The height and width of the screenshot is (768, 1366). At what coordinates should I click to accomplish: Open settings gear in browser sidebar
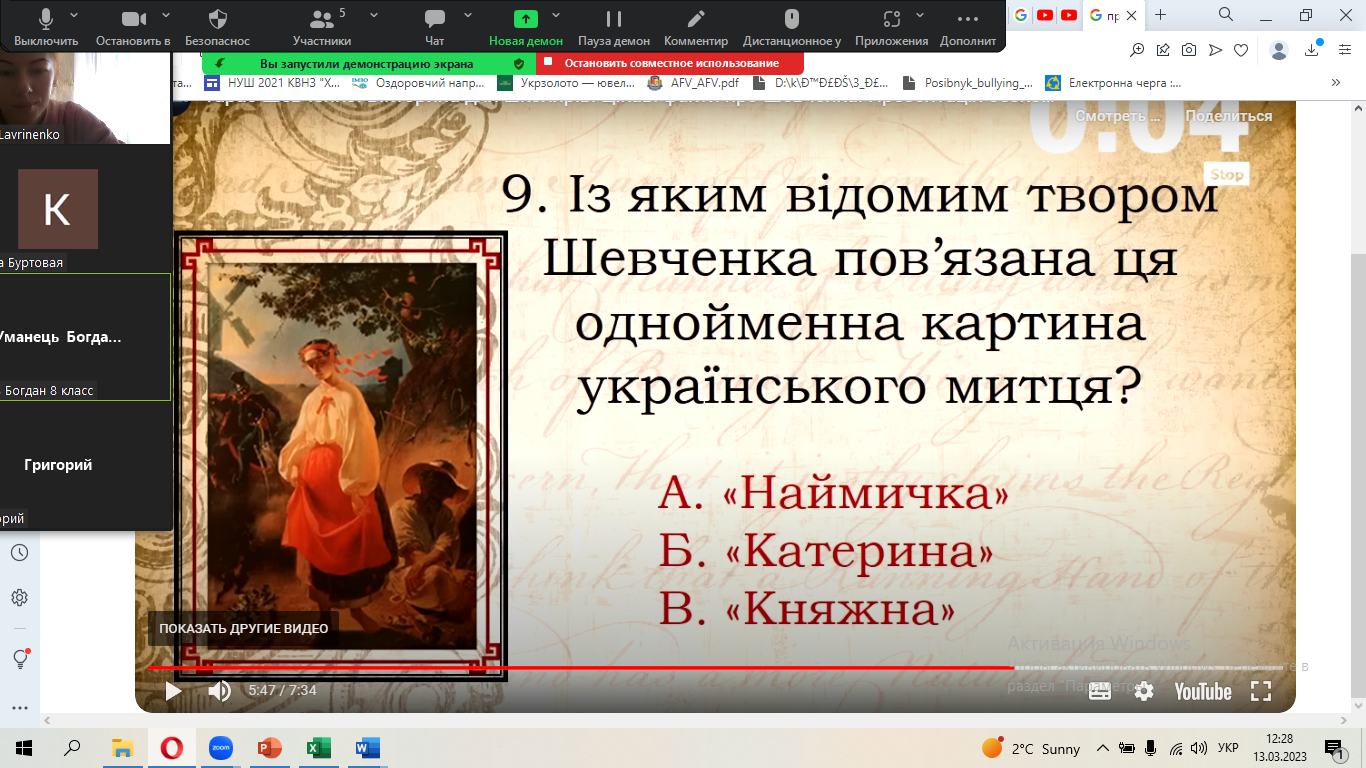(x=19, y=598)
